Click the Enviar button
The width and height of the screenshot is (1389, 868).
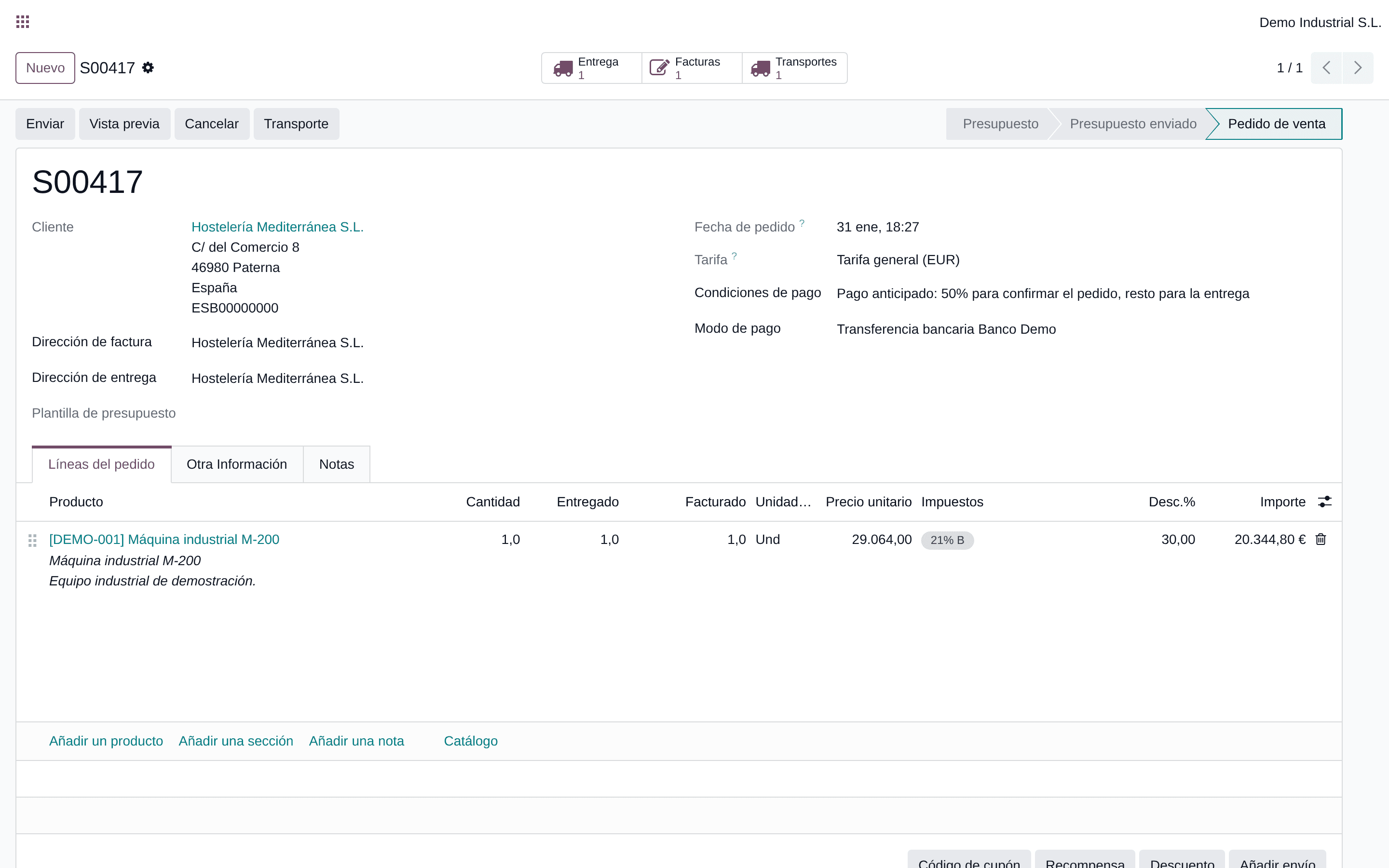tap(45, 124)
